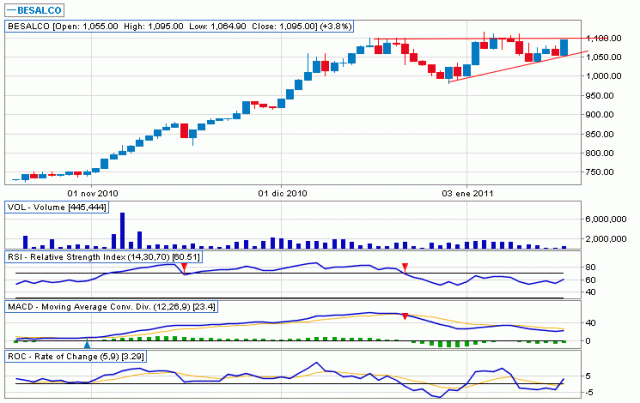Select the RSI - Relative Strength Index label
This screenshot has height=403, width=640.
(104, 257)
